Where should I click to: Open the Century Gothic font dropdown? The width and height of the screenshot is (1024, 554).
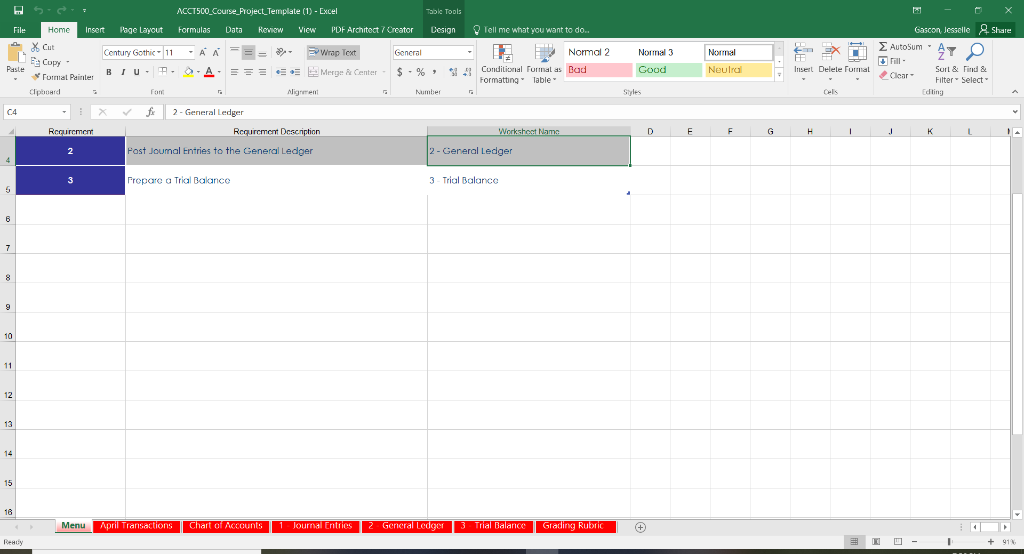[x=159, y=52]
